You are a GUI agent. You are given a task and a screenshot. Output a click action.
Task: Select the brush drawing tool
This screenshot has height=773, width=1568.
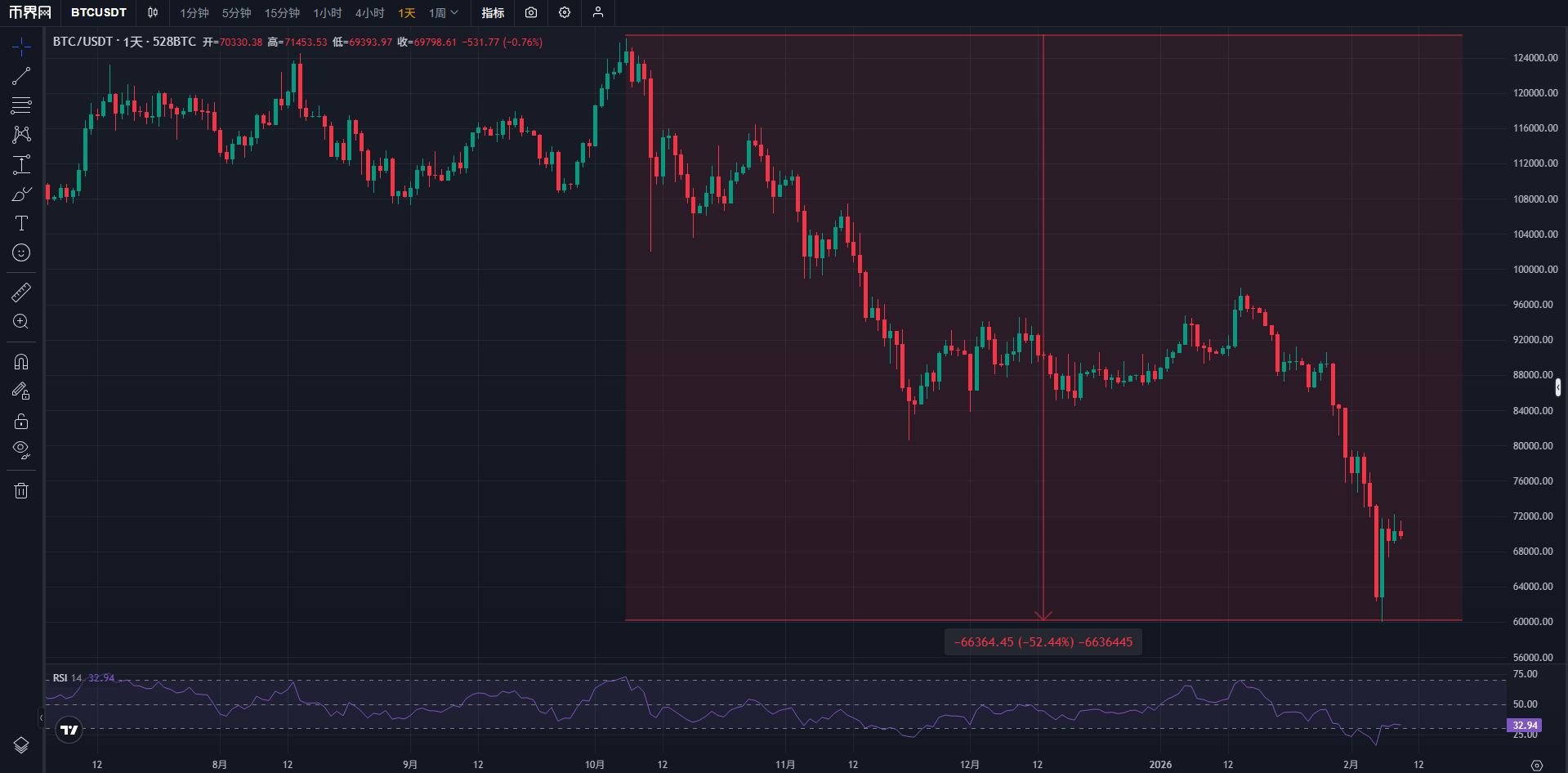pos(21,194)
